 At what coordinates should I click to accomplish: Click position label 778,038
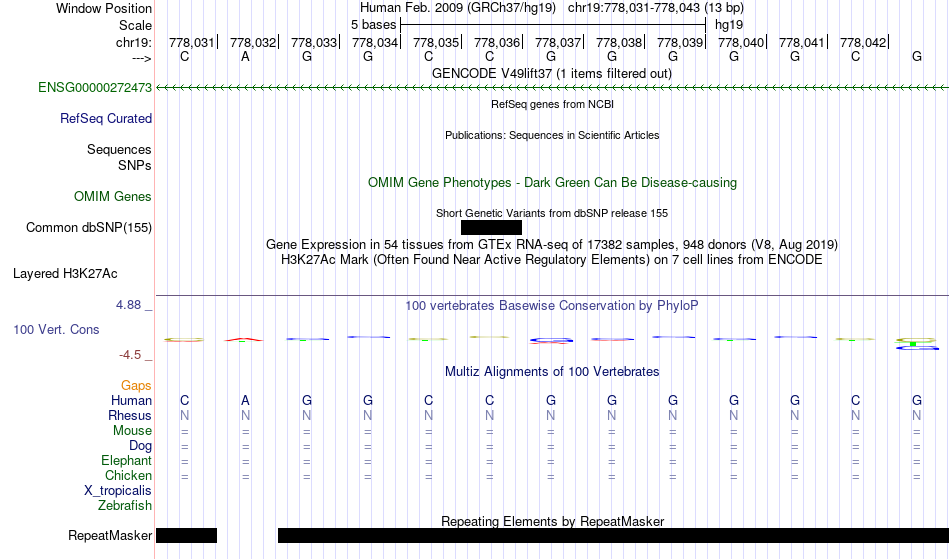(619, 42)
